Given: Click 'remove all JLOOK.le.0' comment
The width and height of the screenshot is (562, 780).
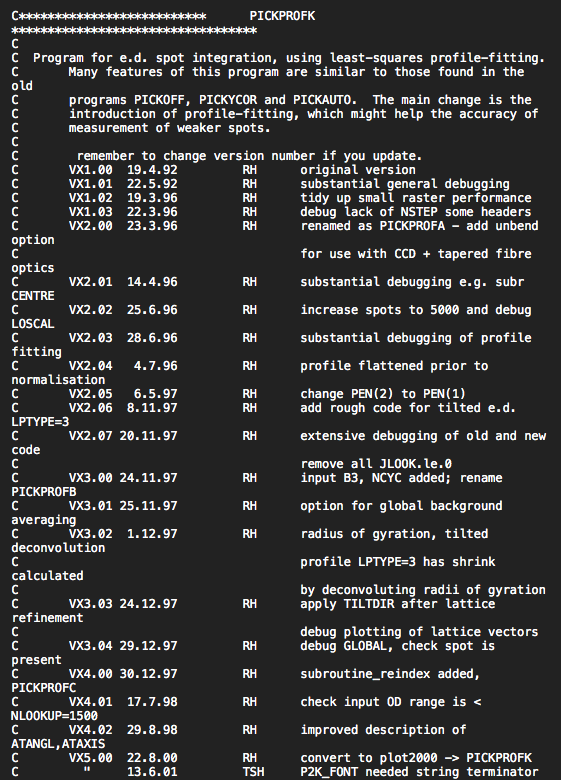Looking at the screenshot, I should pyautogui.click(x=376, y=464).
